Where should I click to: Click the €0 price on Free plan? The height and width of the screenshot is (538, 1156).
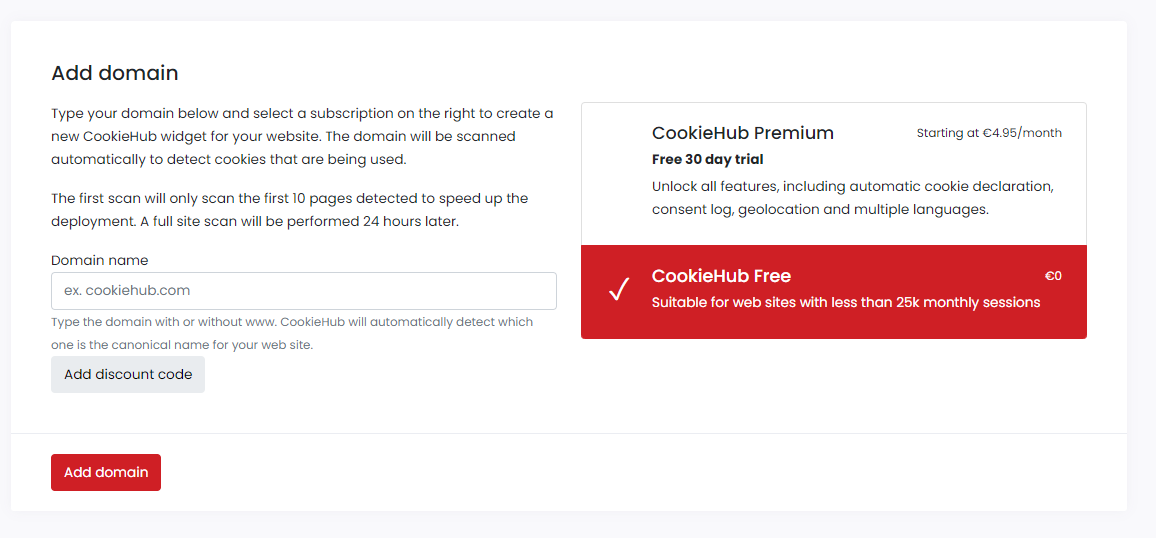1054,276
